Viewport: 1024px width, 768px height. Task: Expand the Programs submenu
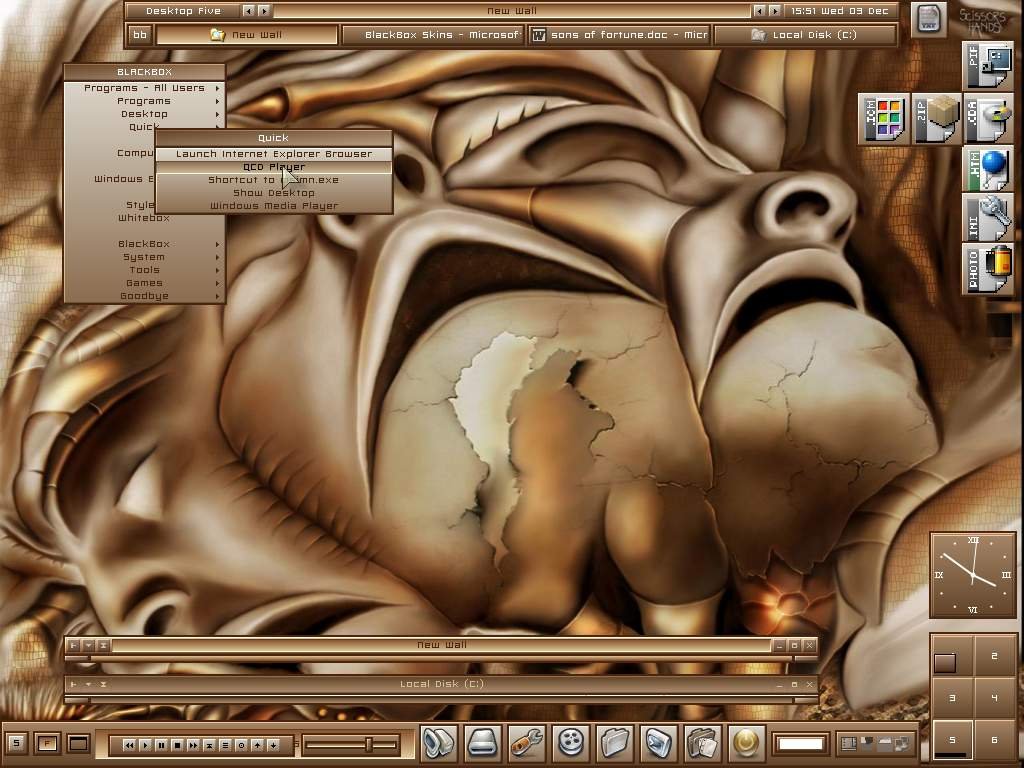(144, 101)
